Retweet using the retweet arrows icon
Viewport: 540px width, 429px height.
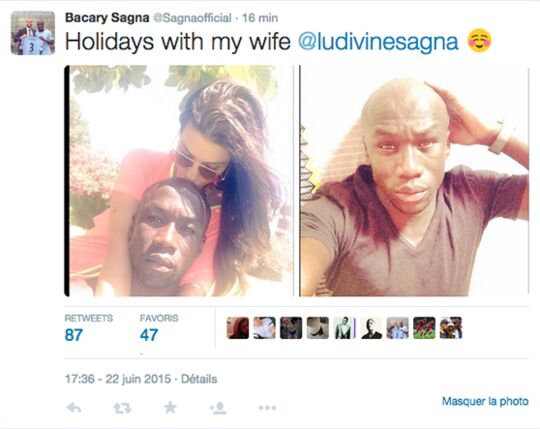point(123,408)
